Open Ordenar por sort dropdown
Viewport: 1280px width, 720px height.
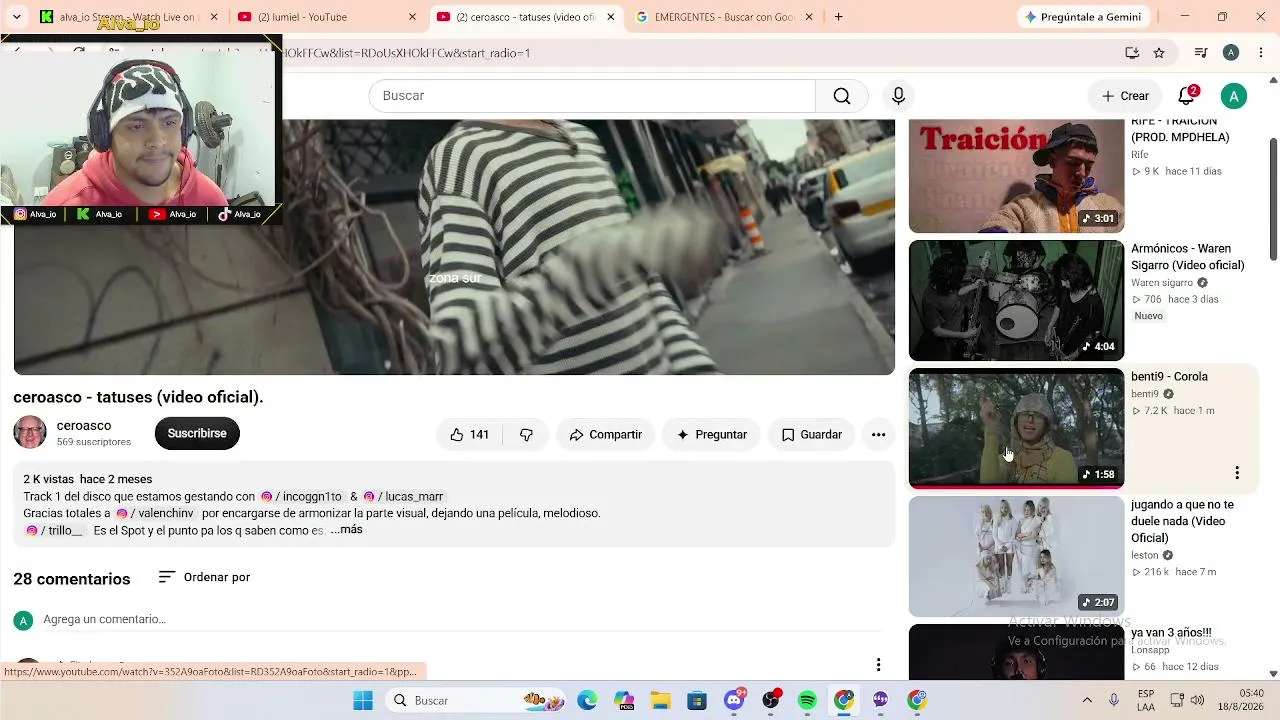coord(204,577)
